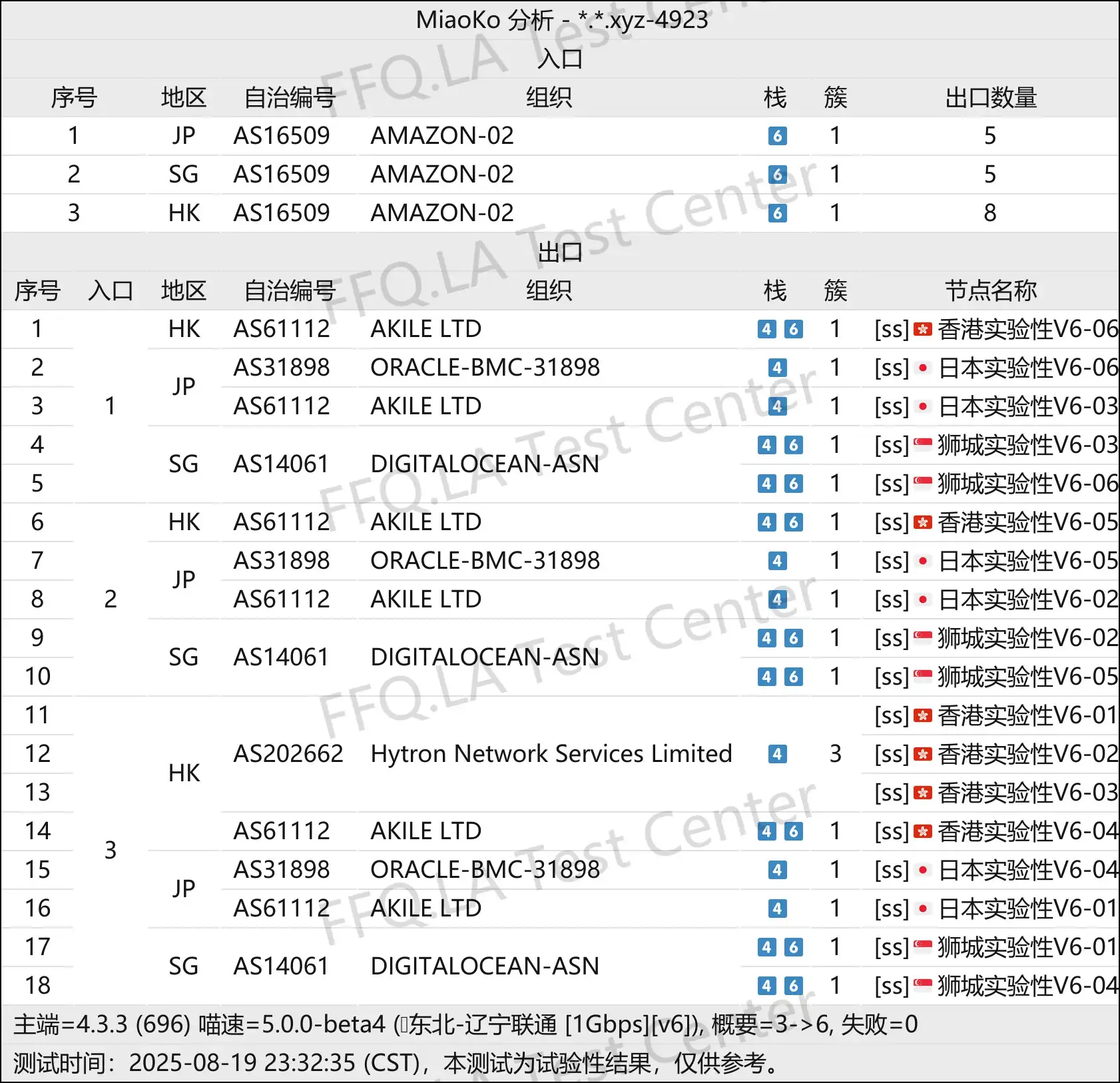Click the '出口数量' column header
1120x1083 pixels.
[x=991, y=98]
